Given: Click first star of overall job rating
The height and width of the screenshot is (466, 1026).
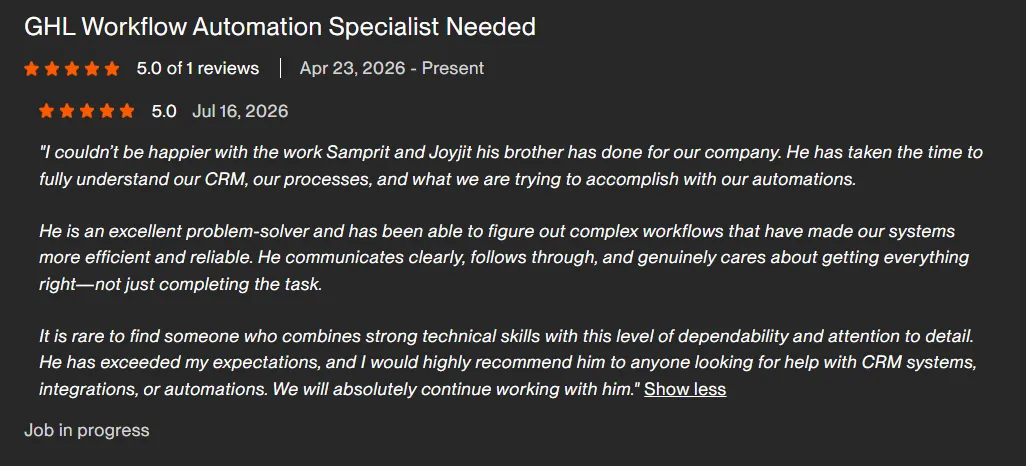Looking at the screenshot, I should (x=31, y=69).
